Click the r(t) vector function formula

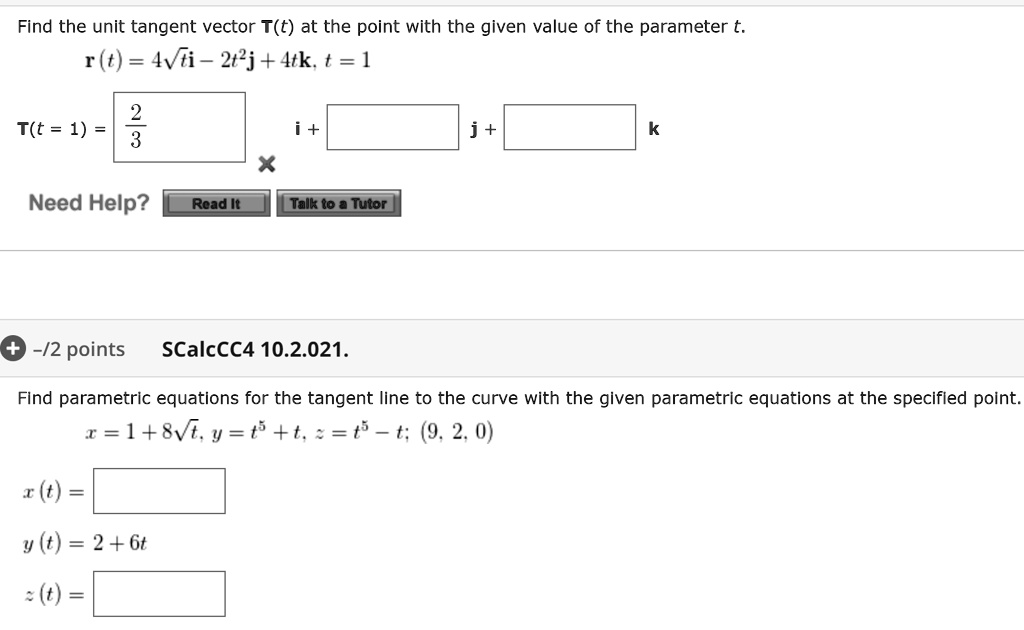228,60
